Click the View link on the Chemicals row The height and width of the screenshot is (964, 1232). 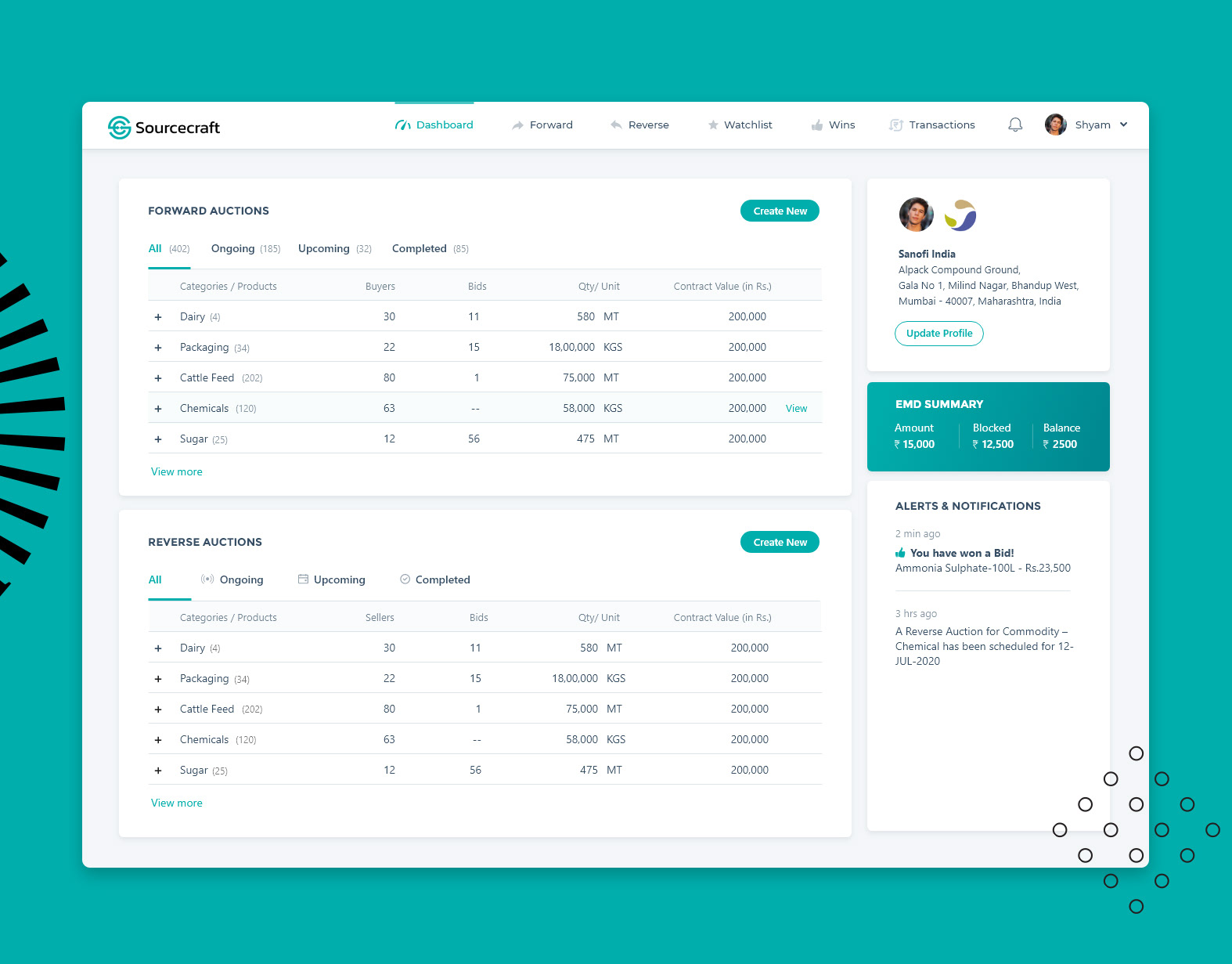(x=796, y=409)
